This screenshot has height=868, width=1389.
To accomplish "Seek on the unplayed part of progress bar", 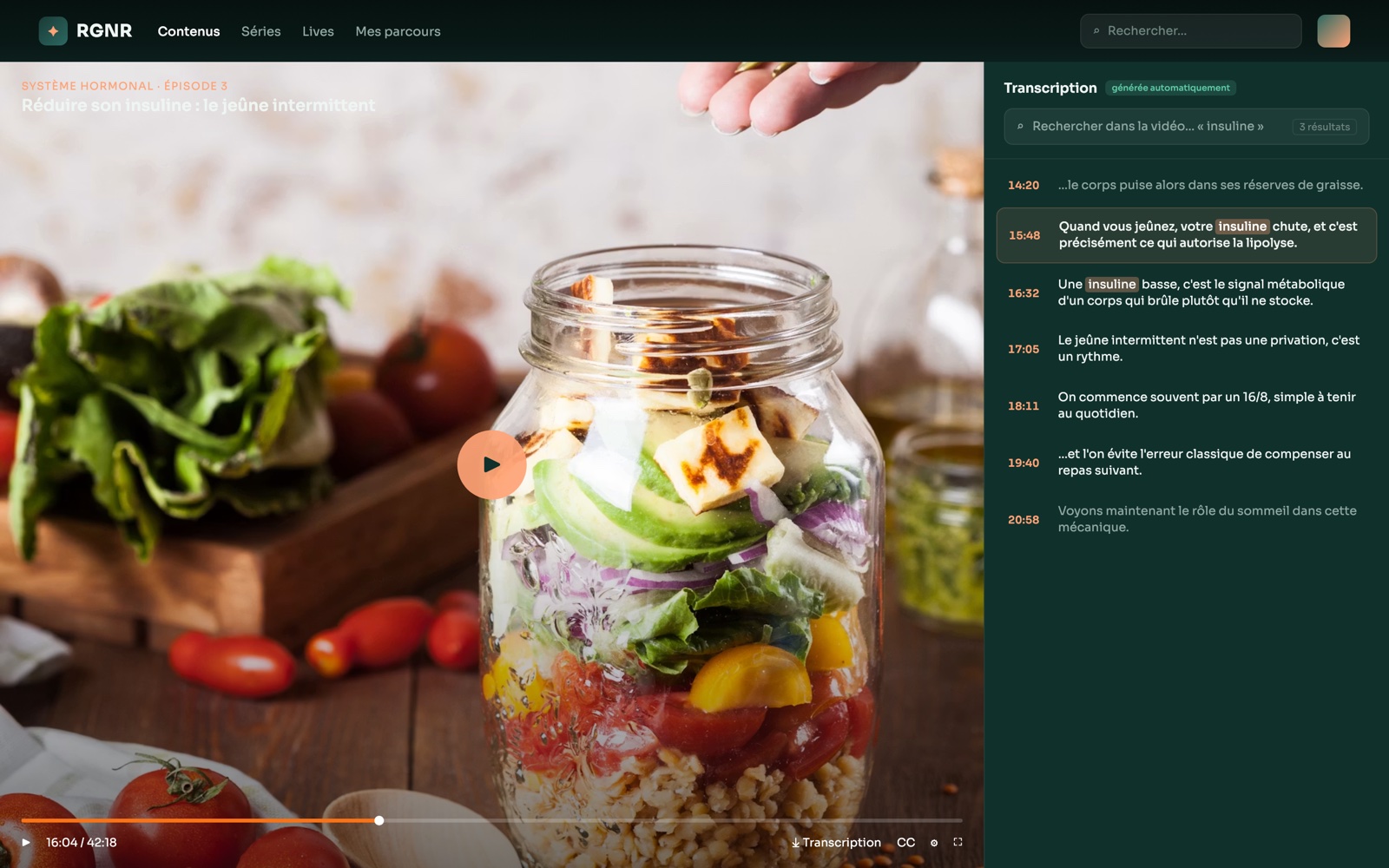I will [673, 820].
